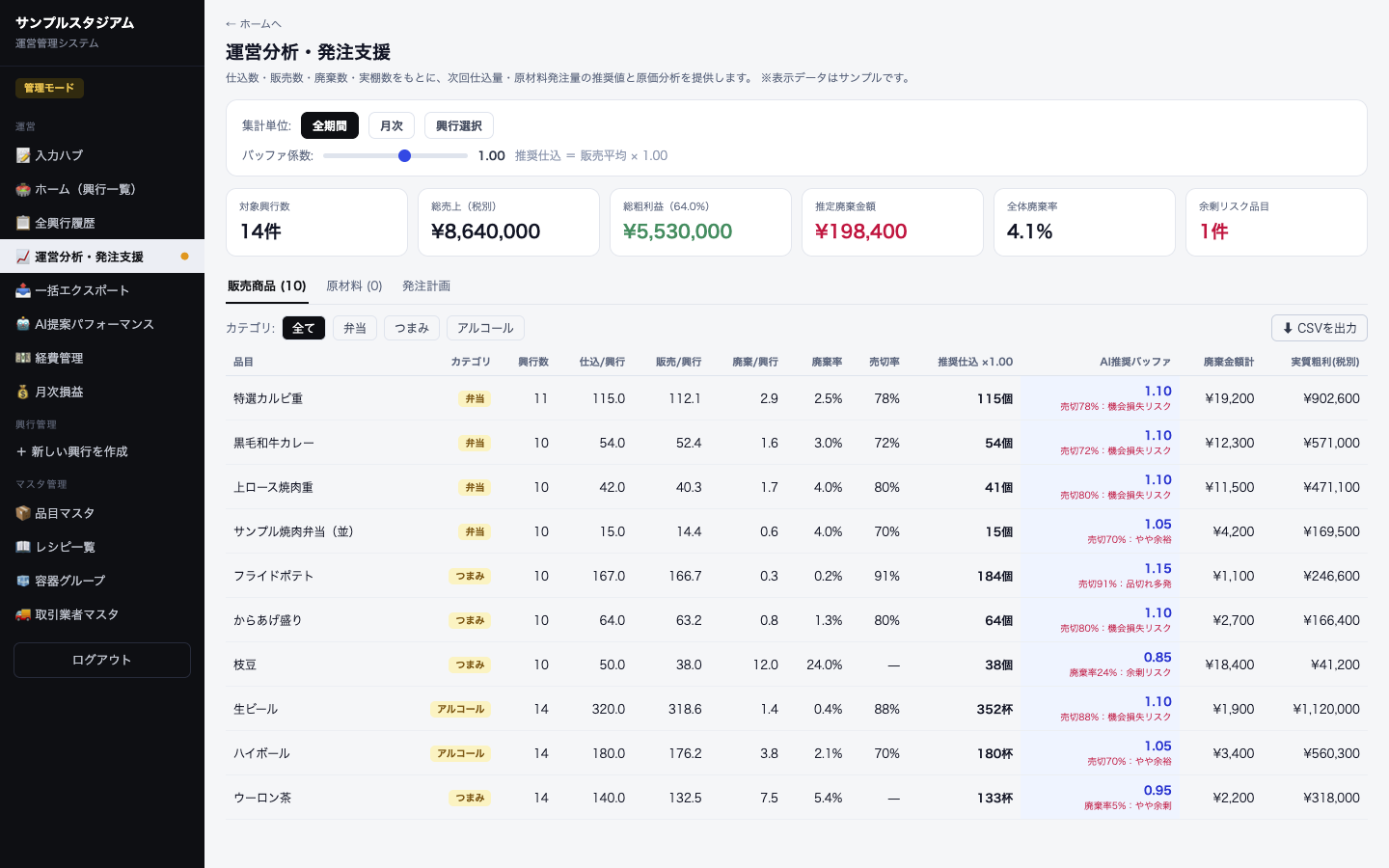Viewport: 1389px width, 868px height.
Task: Click the フライドポテト row name
Action: 274,576
